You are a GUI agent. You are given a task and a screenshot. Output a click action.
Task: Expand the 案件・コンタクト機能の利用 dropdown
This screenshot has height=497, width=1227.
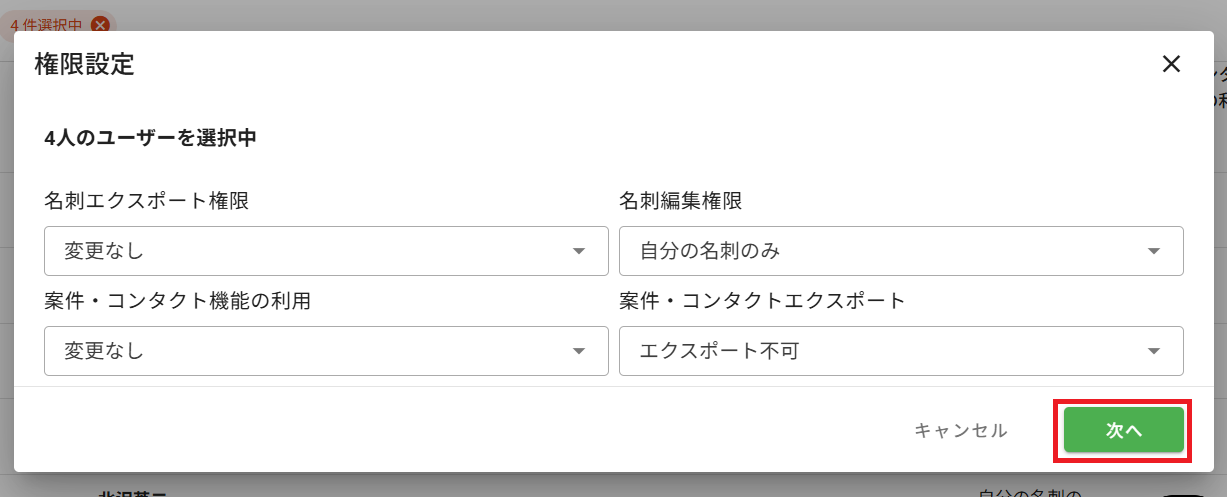[x=326, y=351]
